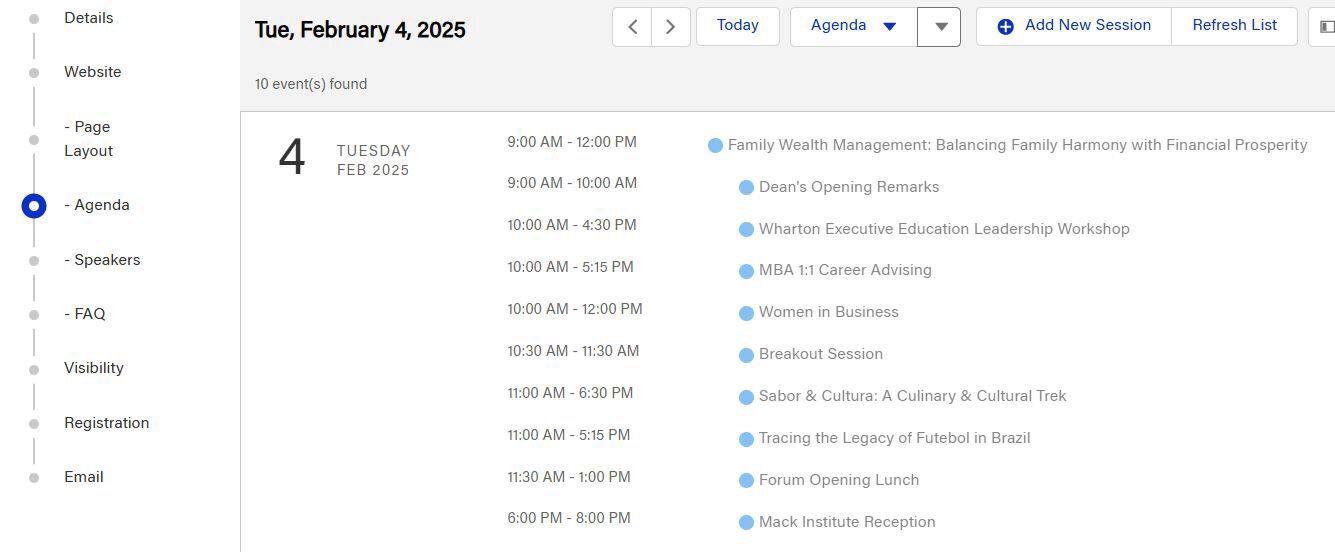The height and width of the screenshot is (552, 1335).
Task: Go to the next day arrow
Action: [x=671, y=27]
